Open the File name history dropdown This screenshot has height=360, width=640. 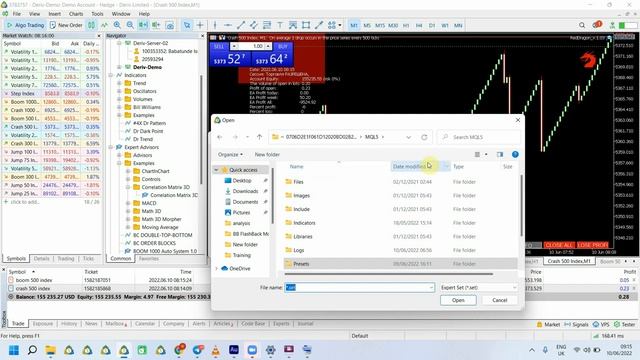click(x=431, y=288)
